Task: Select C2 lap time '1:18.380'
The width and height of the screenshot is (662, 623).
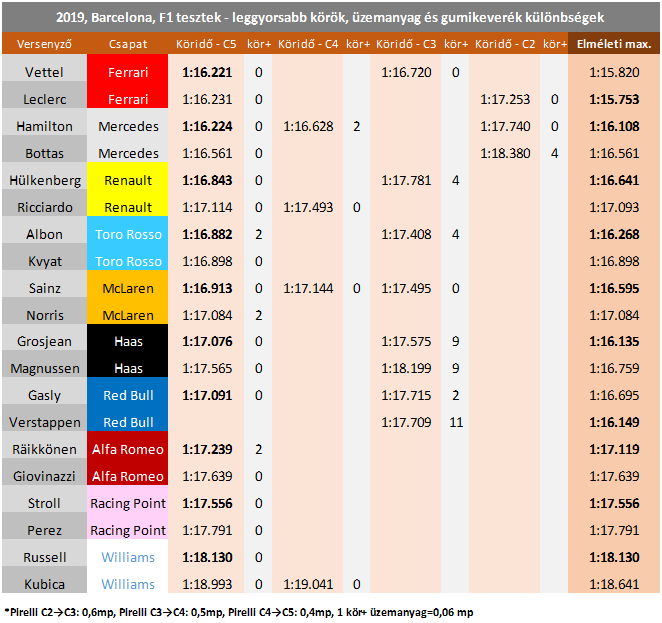Action: tap(505, 153)
